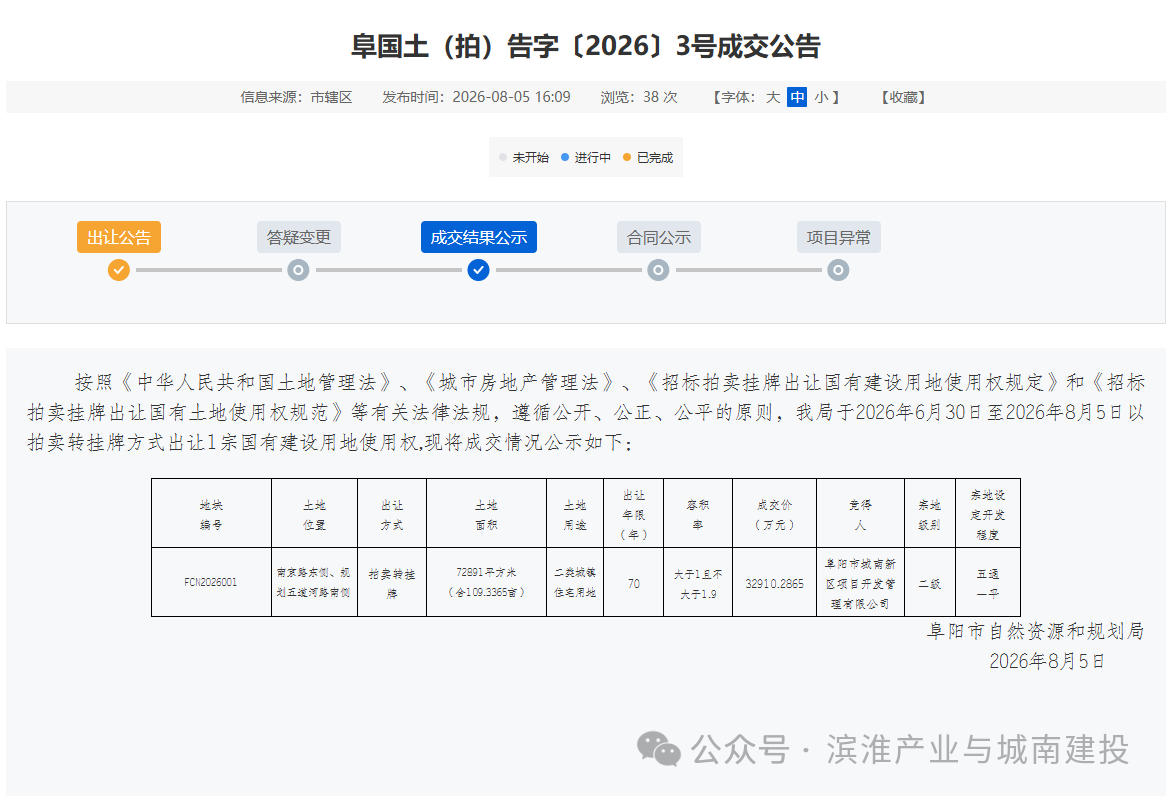Click the 未开始 grey legend dot
The height and width of the screenshot is (796, 1167).
(x=503, y=157)
